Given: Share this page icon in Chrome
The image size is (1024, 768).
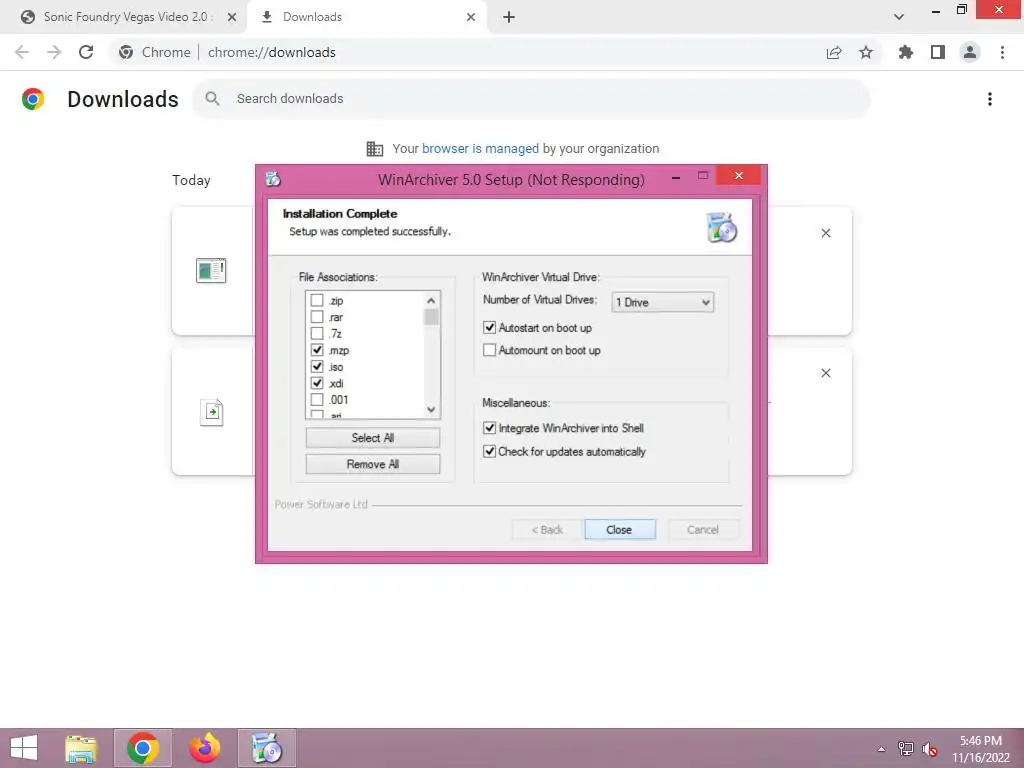Looking at the screenshot, I should point(834,52).
